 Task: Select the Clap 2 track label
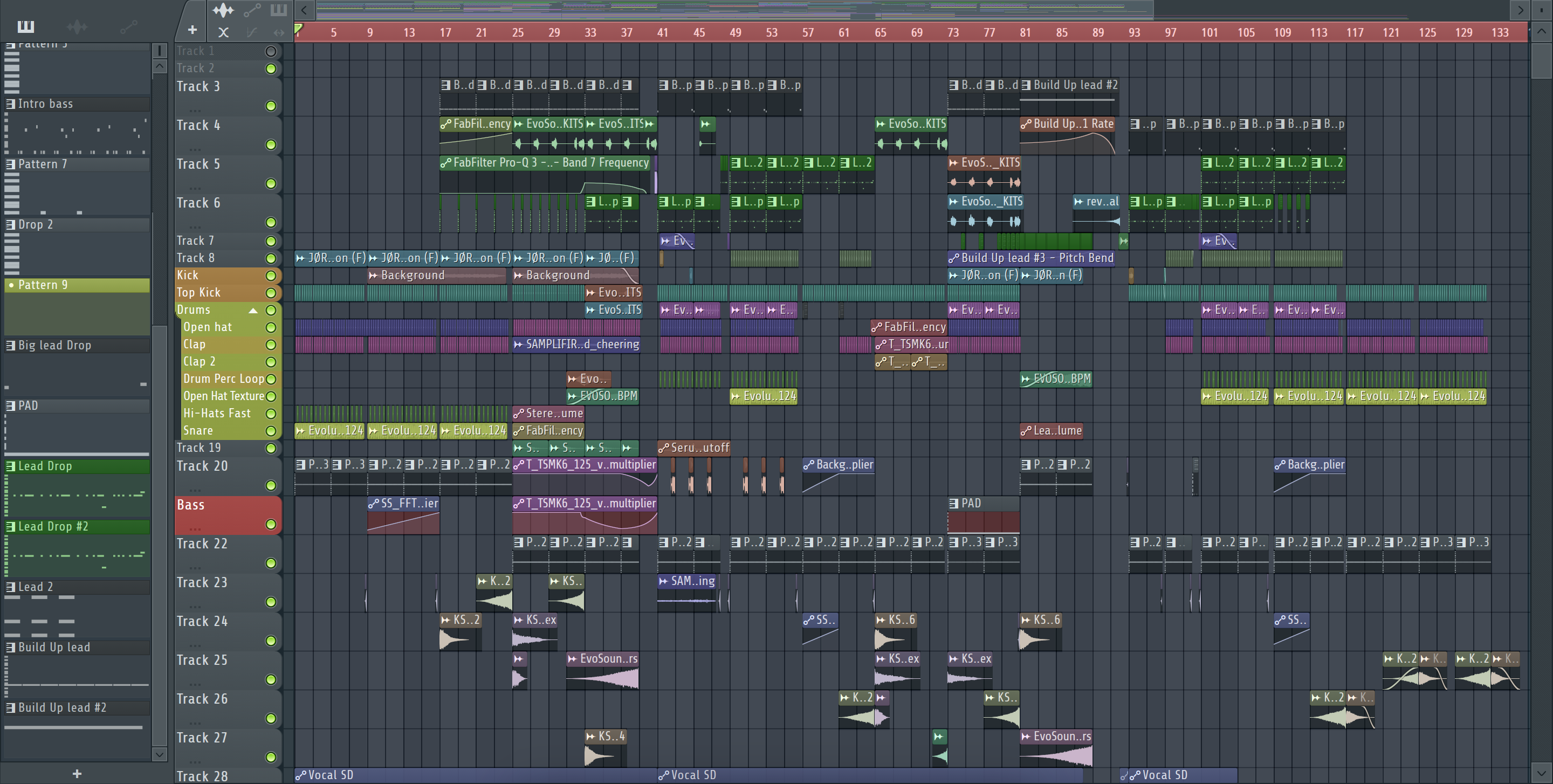click(199, 362)
